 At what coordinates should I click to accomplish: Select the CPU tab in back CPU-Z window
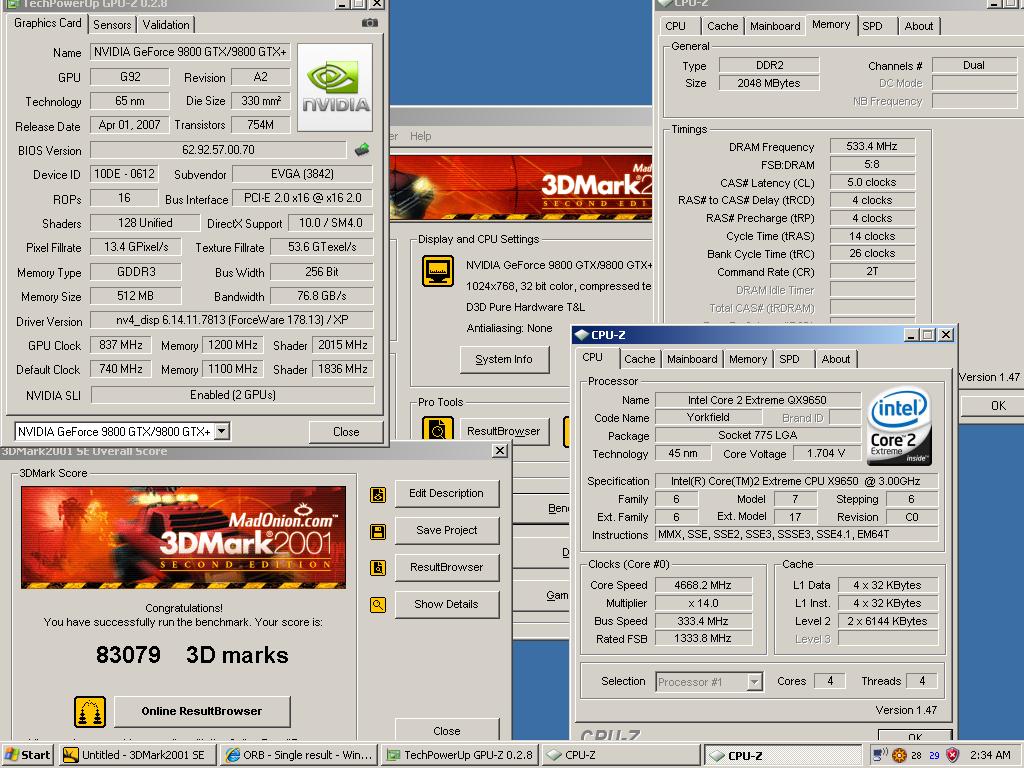pos(675,26)
